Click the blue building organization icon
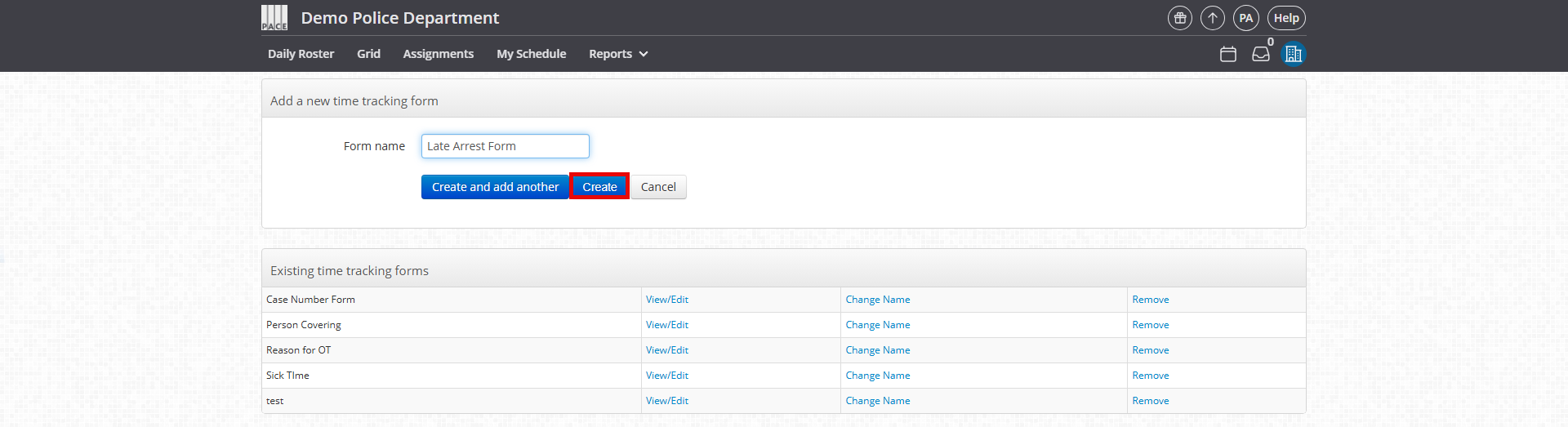The width and height of the screenshot is (1568, 427). [1294, 54]
